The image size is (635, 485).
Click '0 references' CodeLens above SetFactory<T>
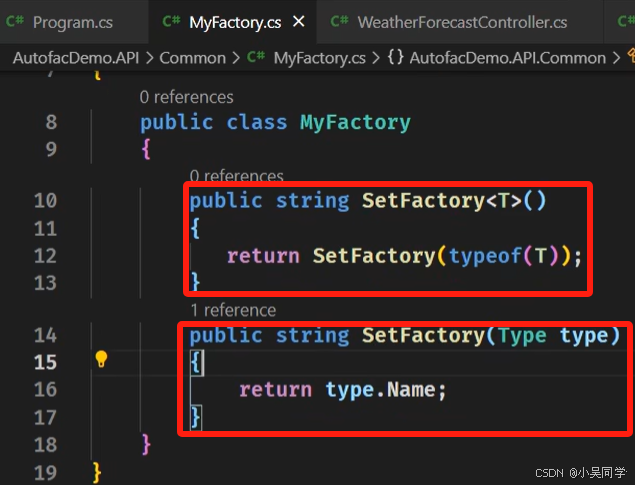click(237, 176)
